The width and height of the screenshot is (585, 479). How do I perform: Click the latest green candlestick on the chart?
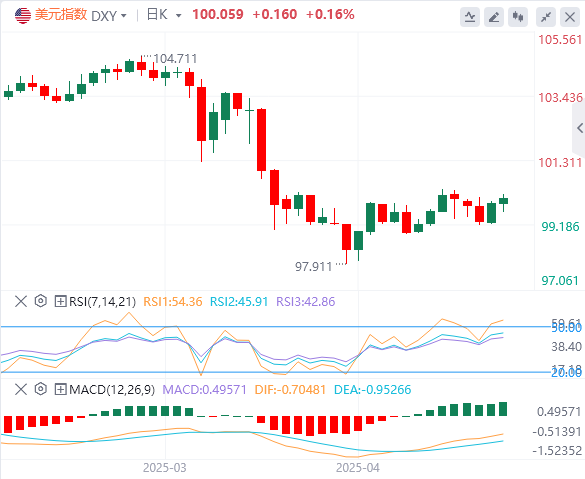coord(503,201)
